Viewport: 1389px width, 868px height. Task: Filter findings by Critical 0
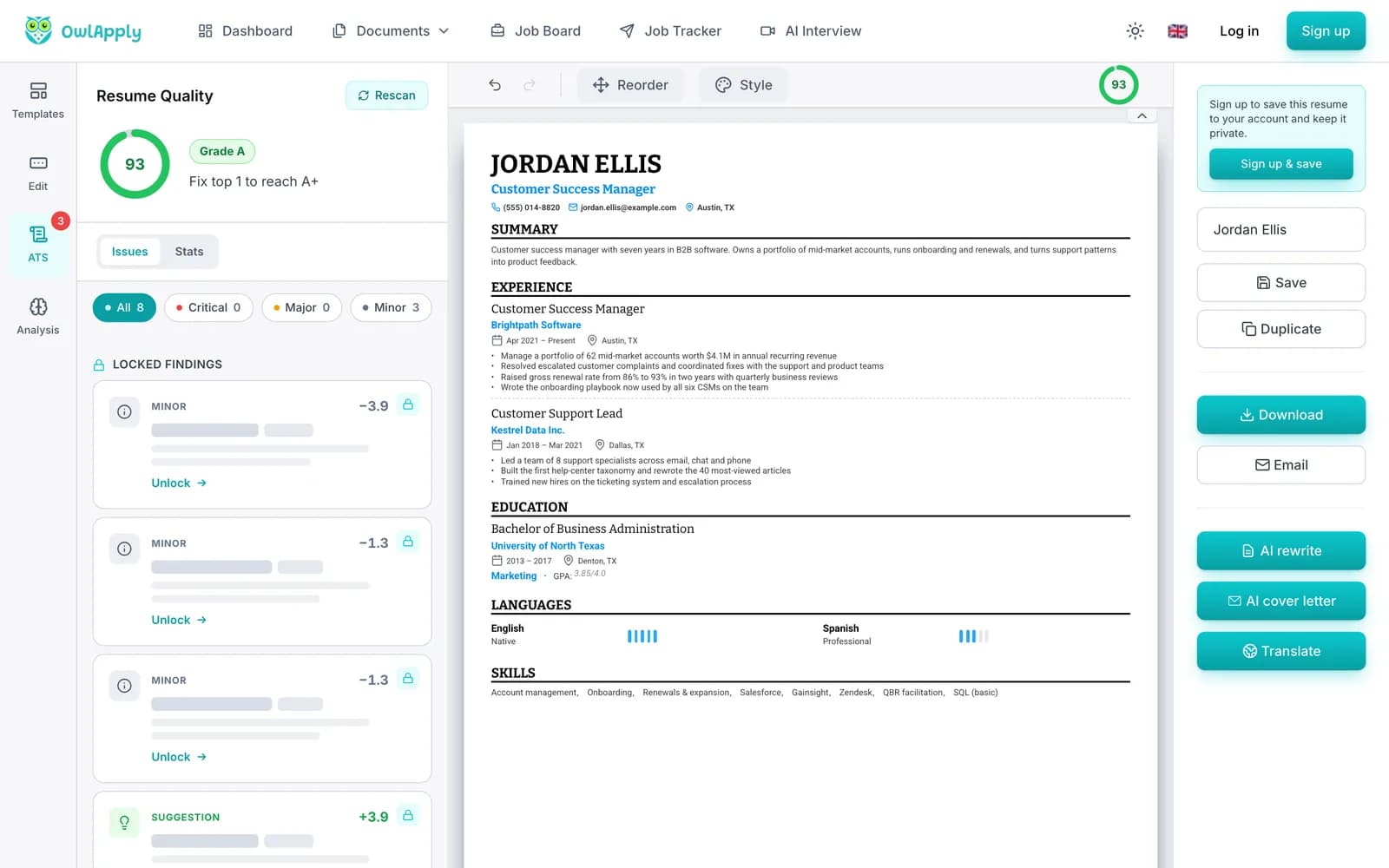(x=208, y=307)
